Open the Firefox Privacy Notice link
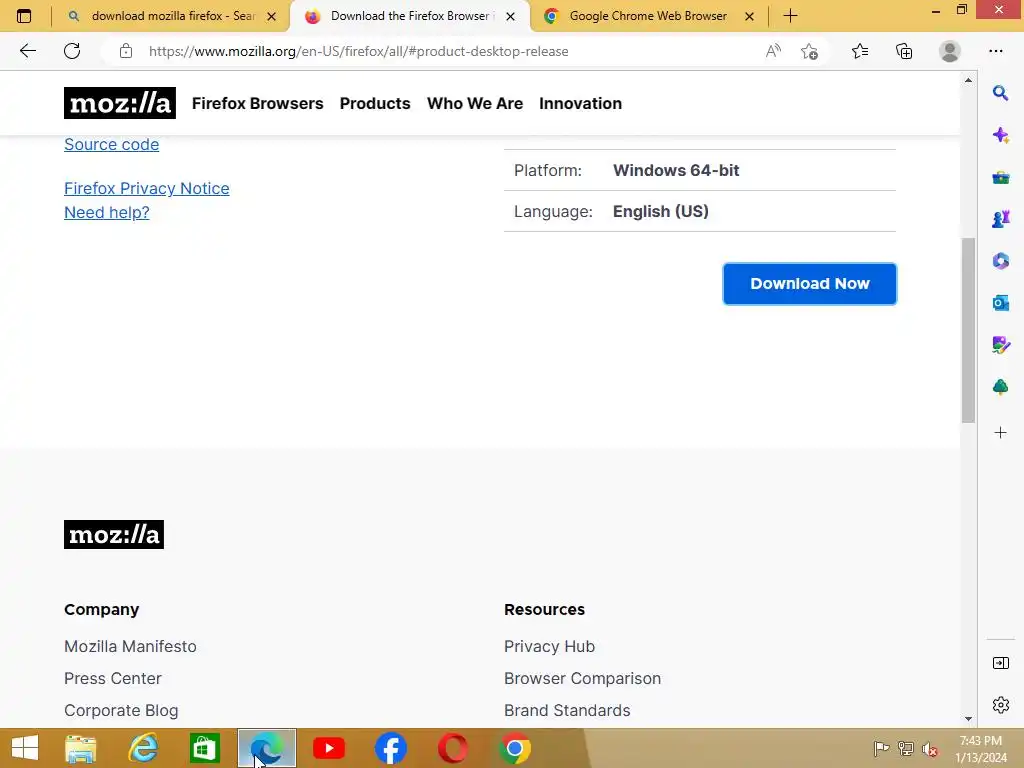 [147, 188]
